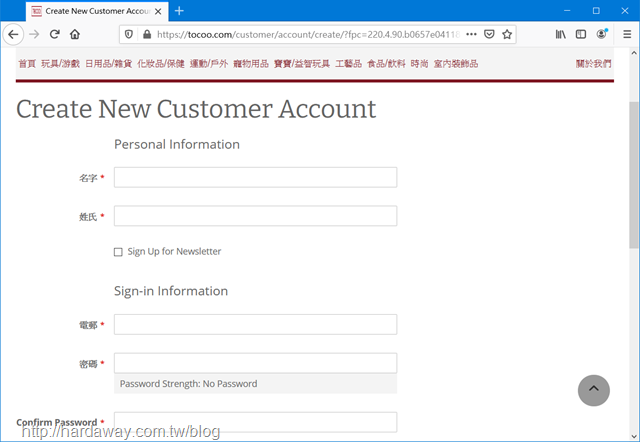The width and height of the screenshot is (640, 442).
Task: Open the 日用品/雜貨 category menu
Action: [109, 64]
